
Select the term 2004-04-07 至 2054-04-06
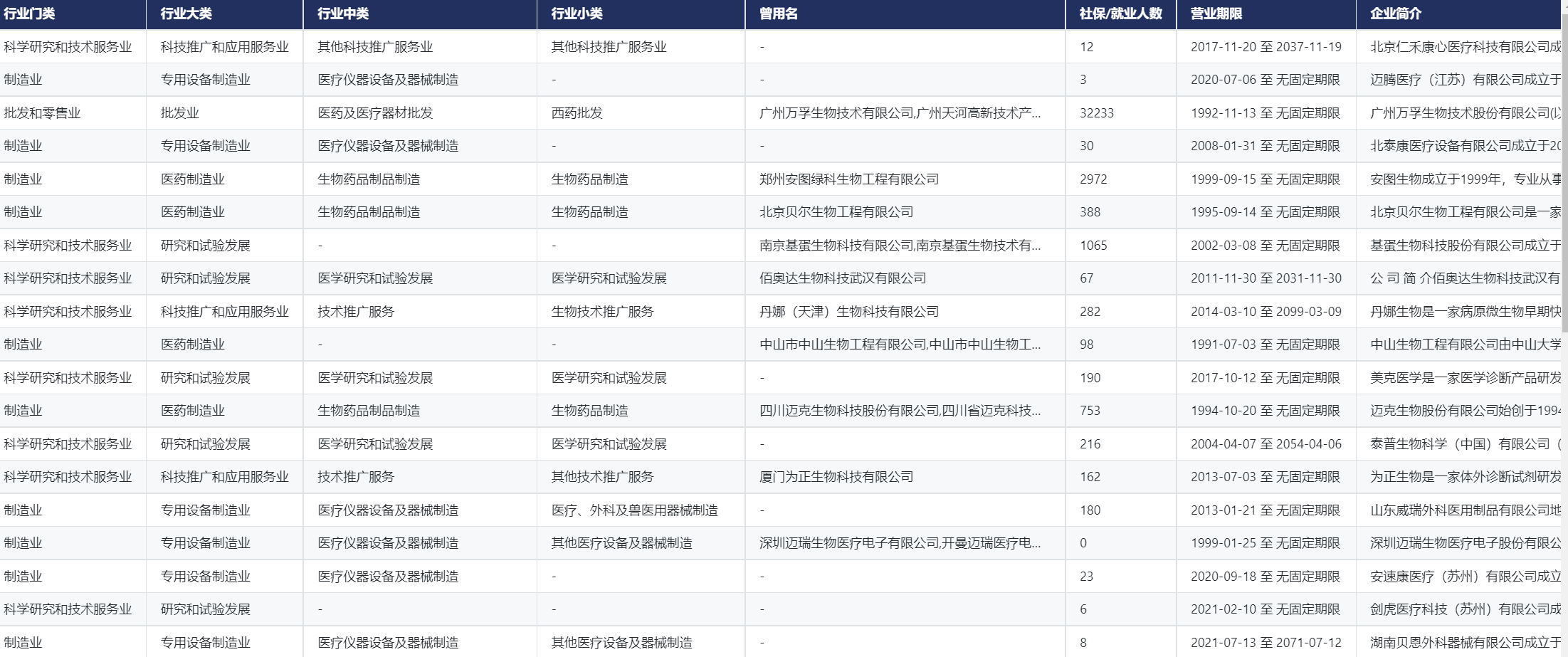pyautogui.click(x=1266, y=443)
